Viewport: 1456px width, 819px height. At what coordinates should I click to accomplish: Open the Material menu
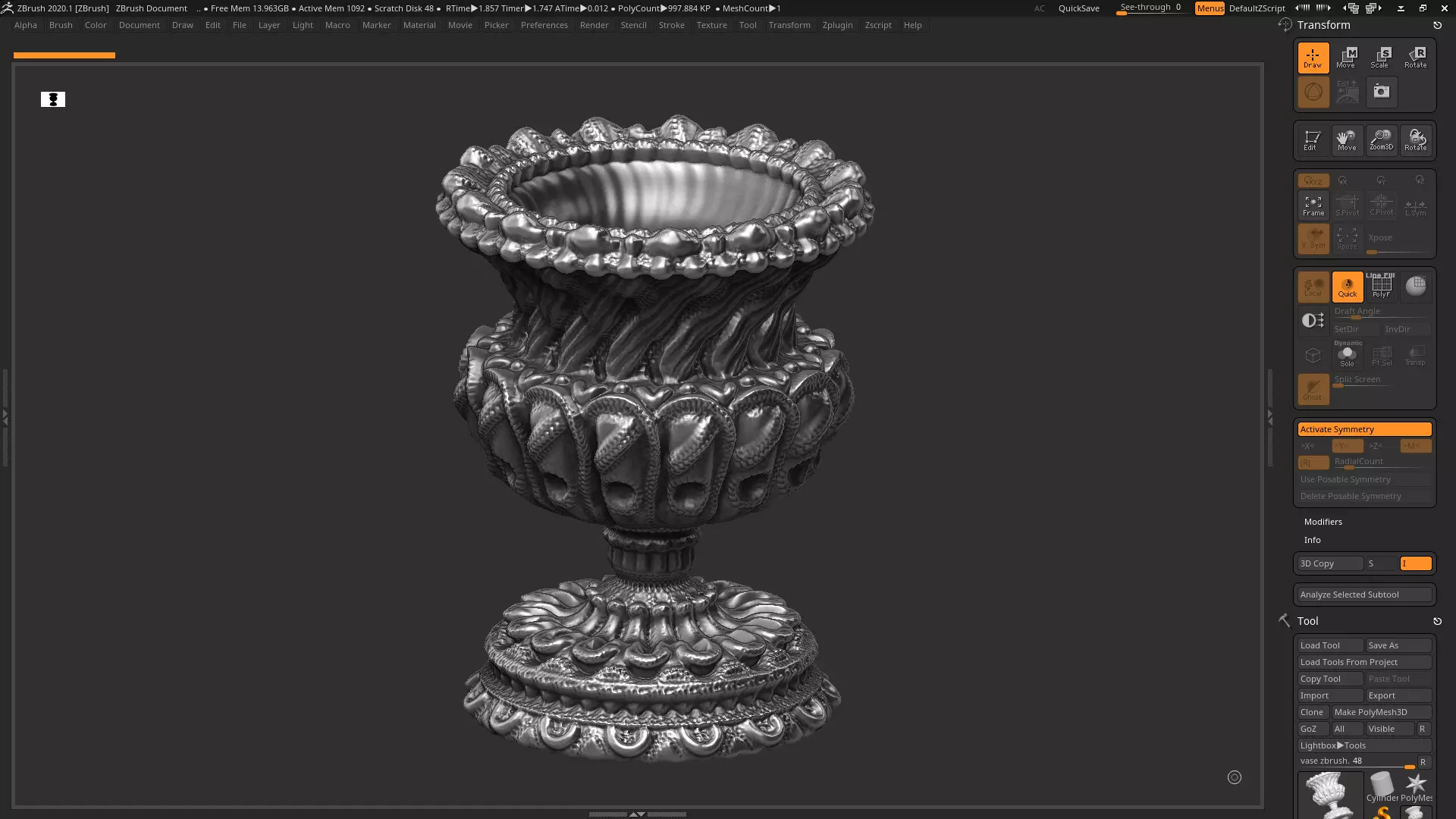(x=419, y=25)
